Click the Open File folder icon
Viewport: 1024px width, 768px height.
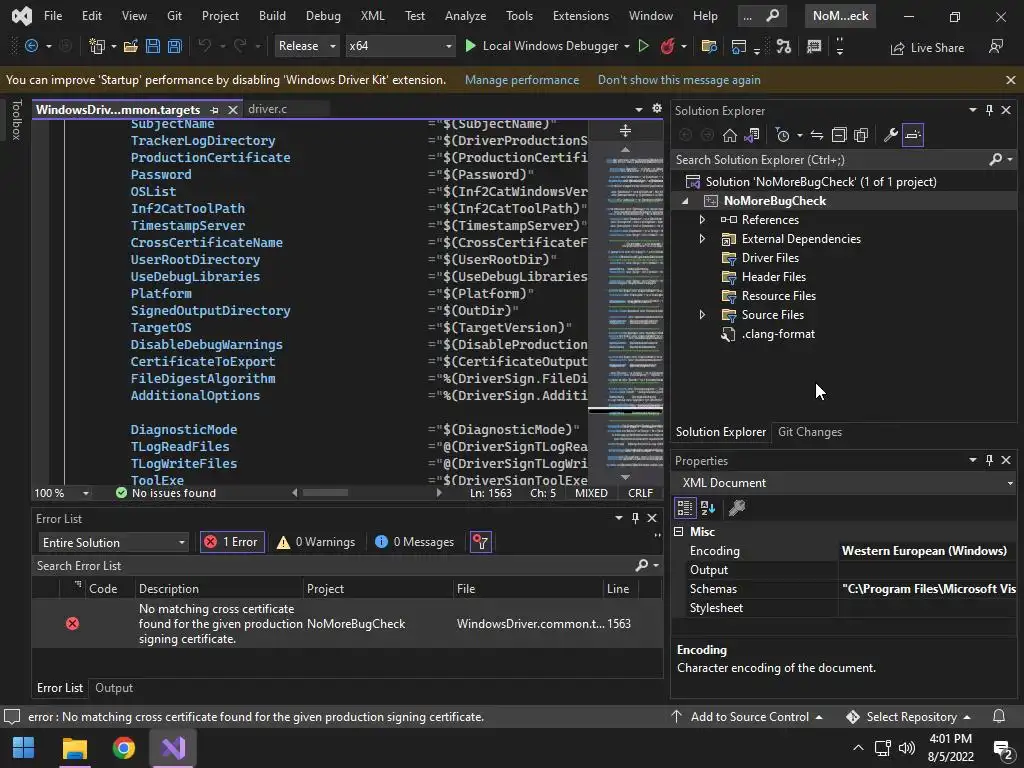[131, 46]
